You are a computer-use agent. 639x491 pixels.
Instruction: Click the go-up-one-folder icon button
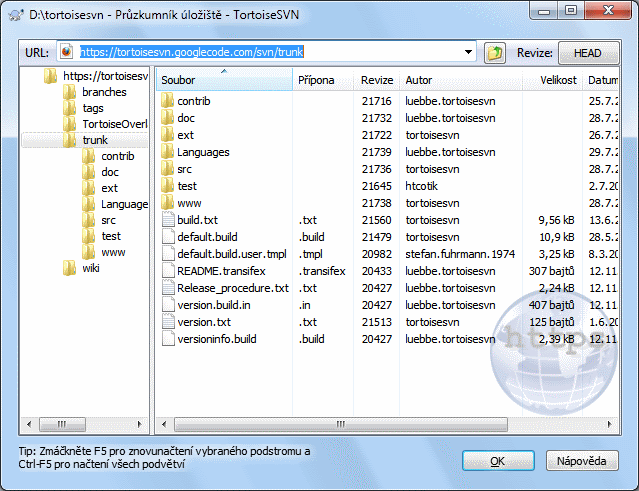click(x=495, y=53)
